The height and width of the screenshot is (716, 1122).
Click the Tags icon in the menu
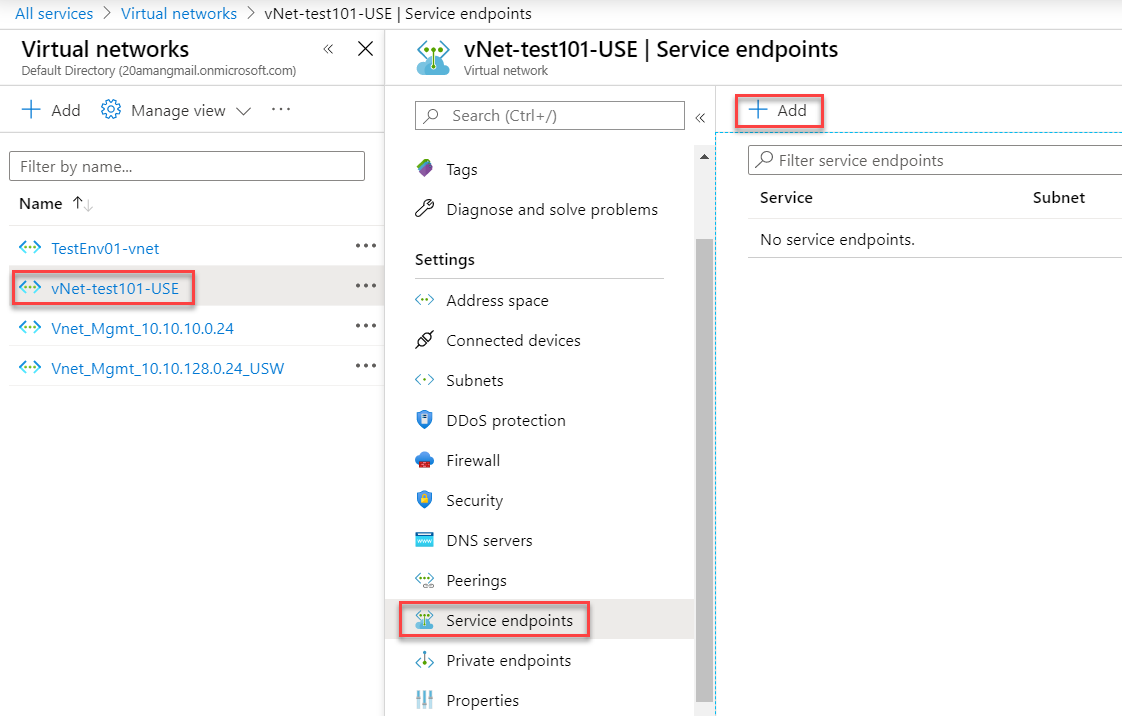click(424, 169)
